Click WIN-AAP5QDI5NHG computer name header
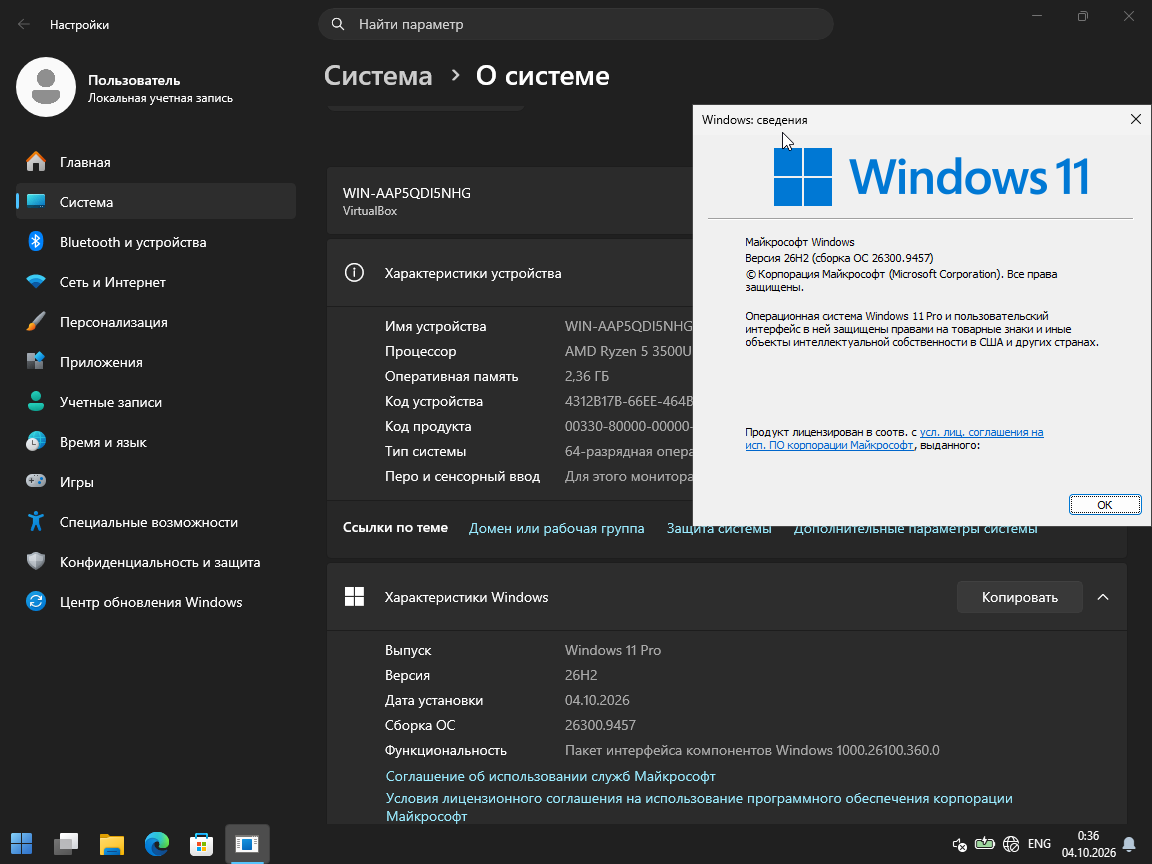The height and width of the screenshot is (864, 1152). (x=406, y=193)
